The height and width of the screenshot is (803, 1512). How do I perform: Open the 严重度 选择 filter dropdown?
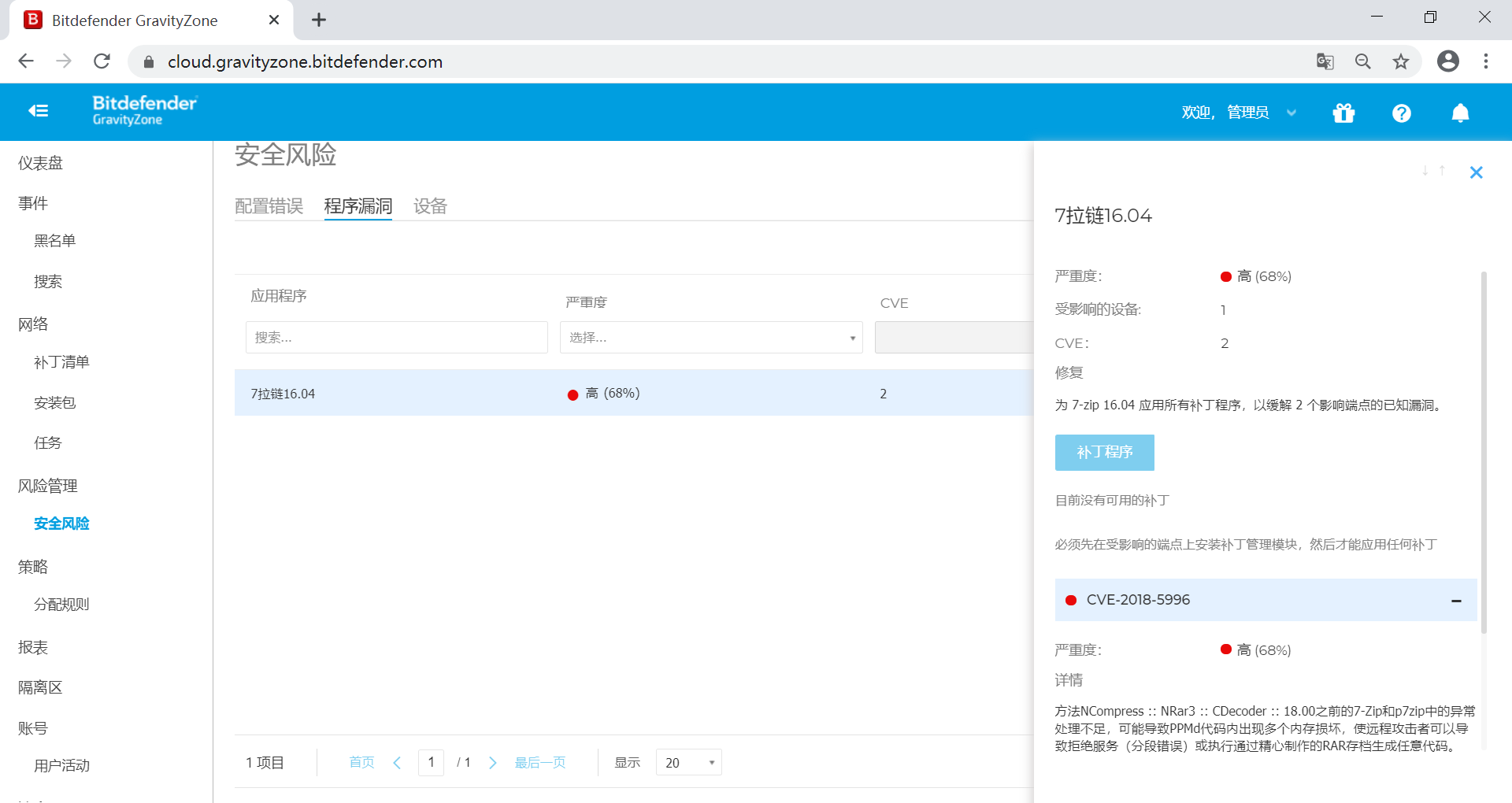(711, 338)
